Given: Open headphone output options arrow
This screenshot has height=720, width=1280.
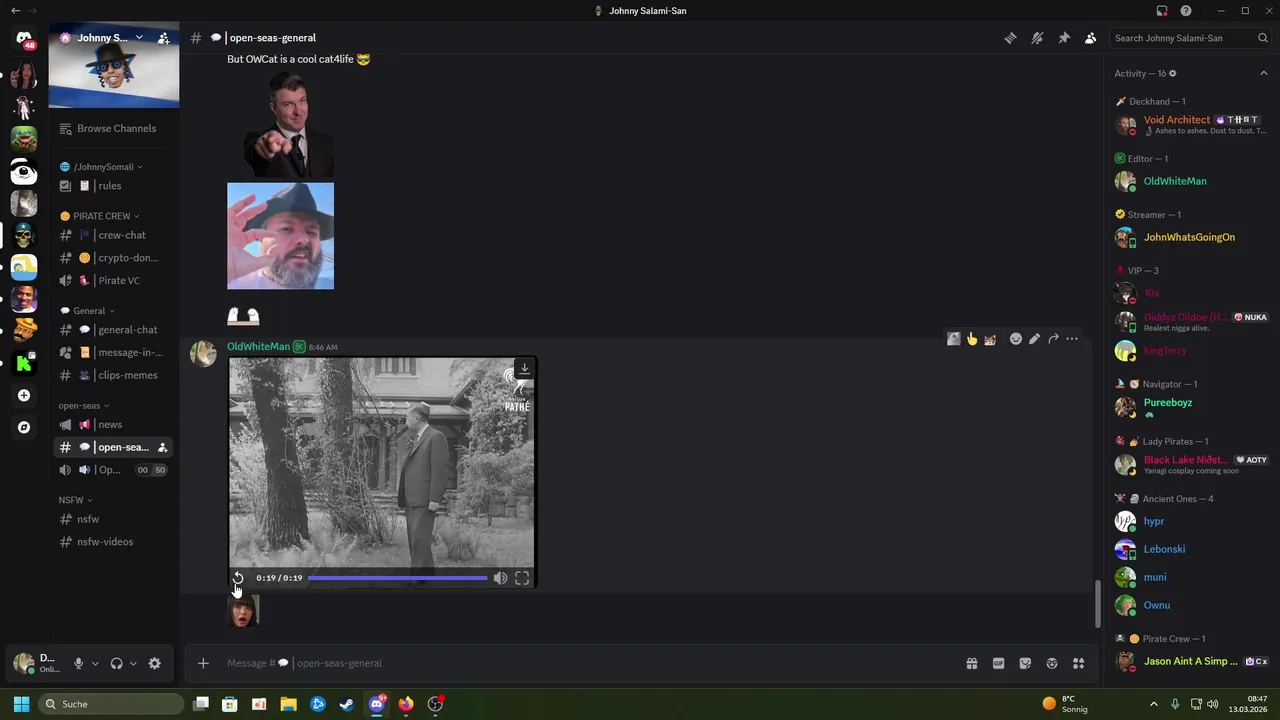Looking at the screenshot, I should (x=133, y=663).
